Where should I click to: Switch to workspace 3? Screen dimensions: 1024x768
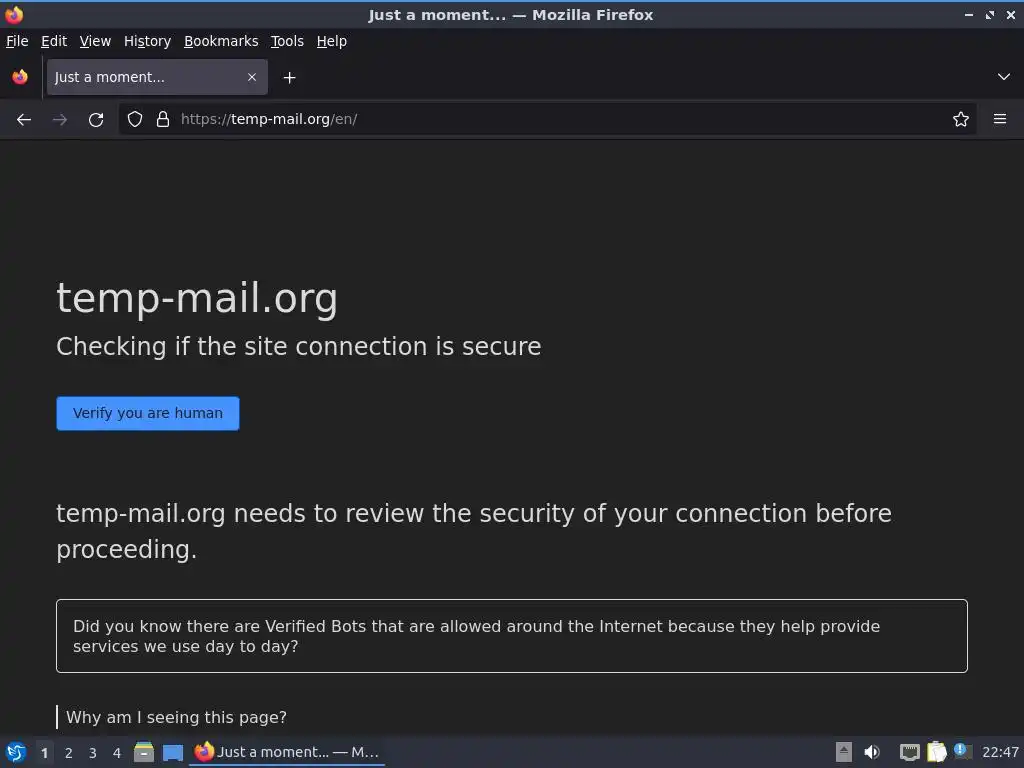[x=93, y=753]
